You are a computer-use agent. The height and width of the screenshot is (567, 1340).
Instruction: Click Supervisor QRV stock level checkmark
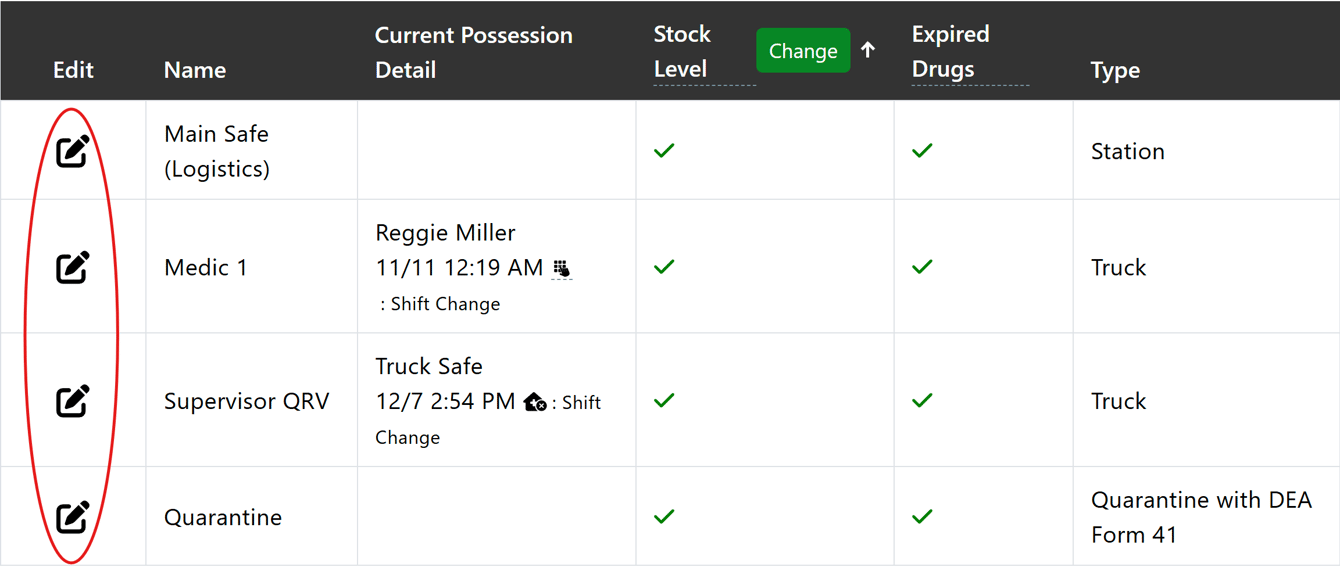click(x=664, y=401)
